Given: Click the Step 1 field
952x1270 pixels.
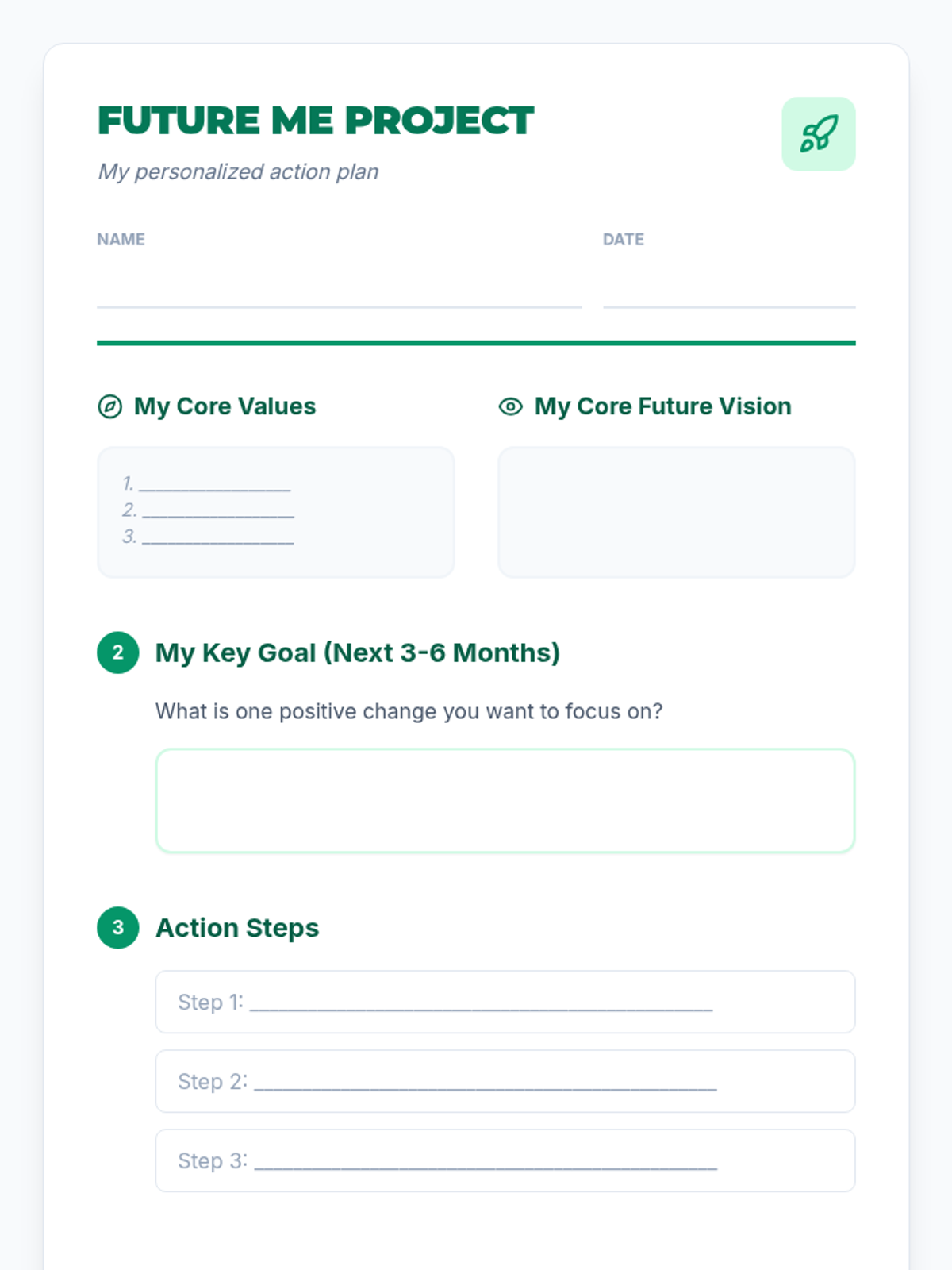Looking at the screenshot, I should [x=505, y=1002].
